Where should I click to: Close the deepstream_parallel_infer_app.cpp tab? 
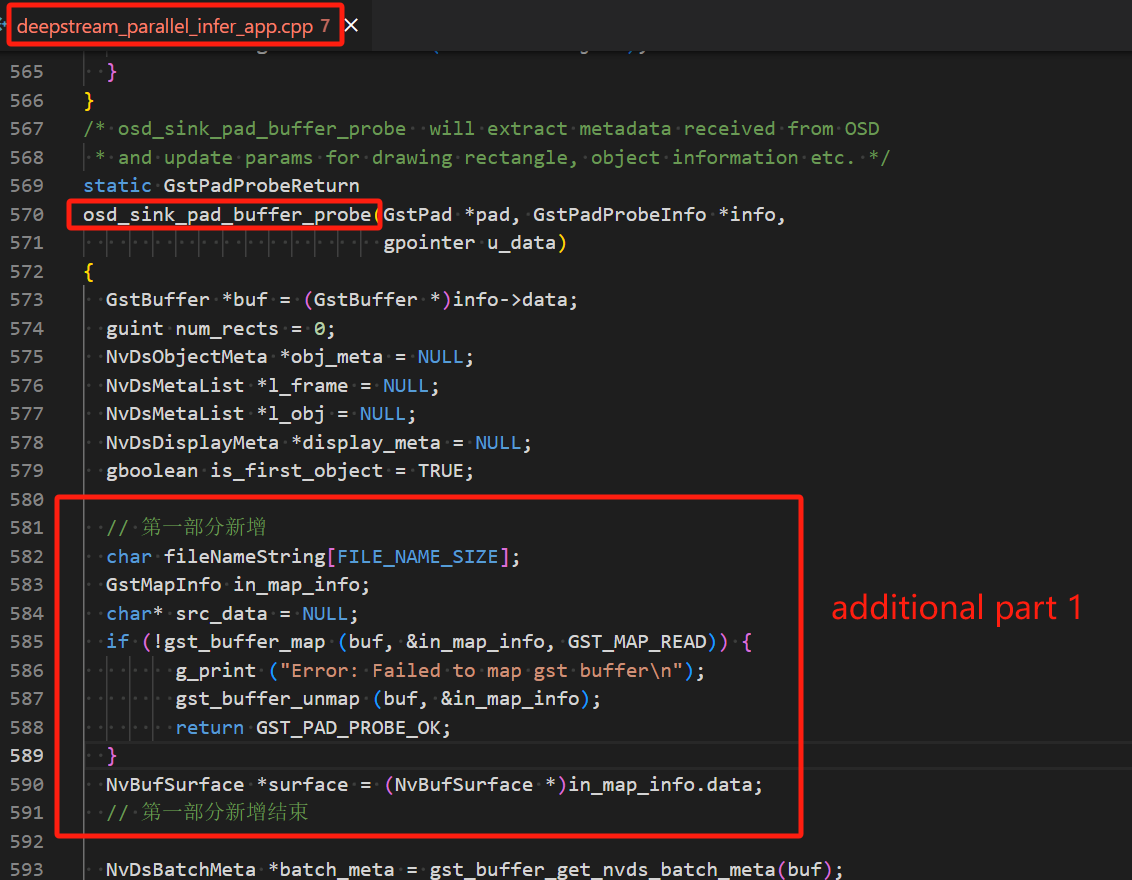(352, 26)
